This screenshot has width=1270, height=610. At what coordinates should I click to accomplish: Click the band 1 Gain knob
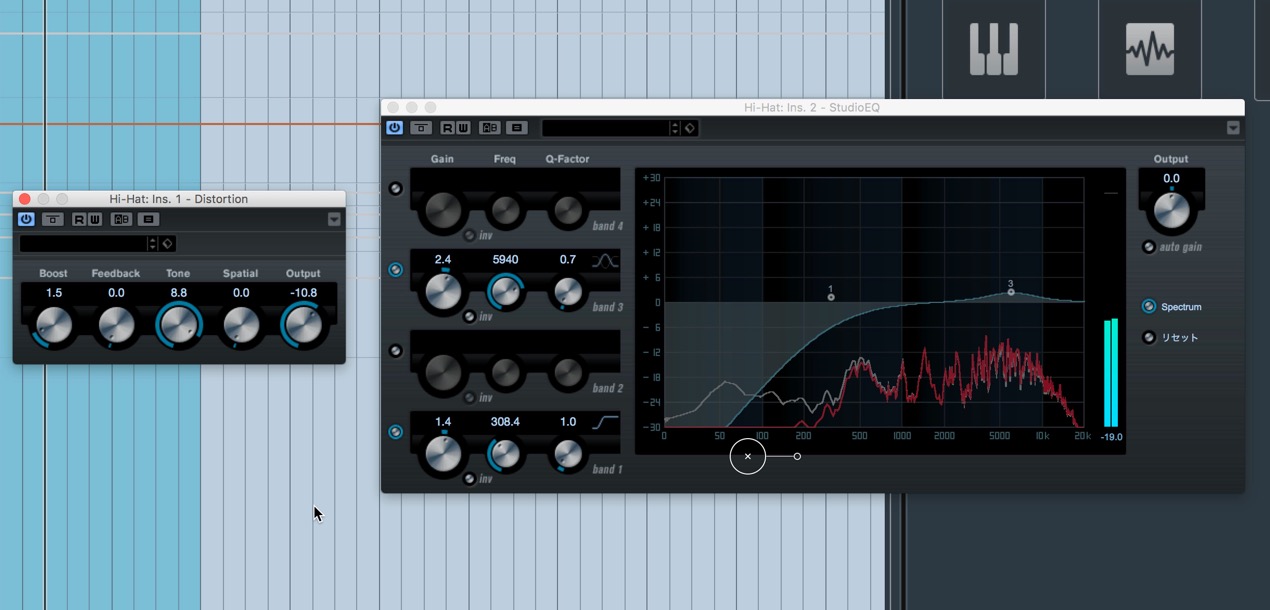coord(443,453)
